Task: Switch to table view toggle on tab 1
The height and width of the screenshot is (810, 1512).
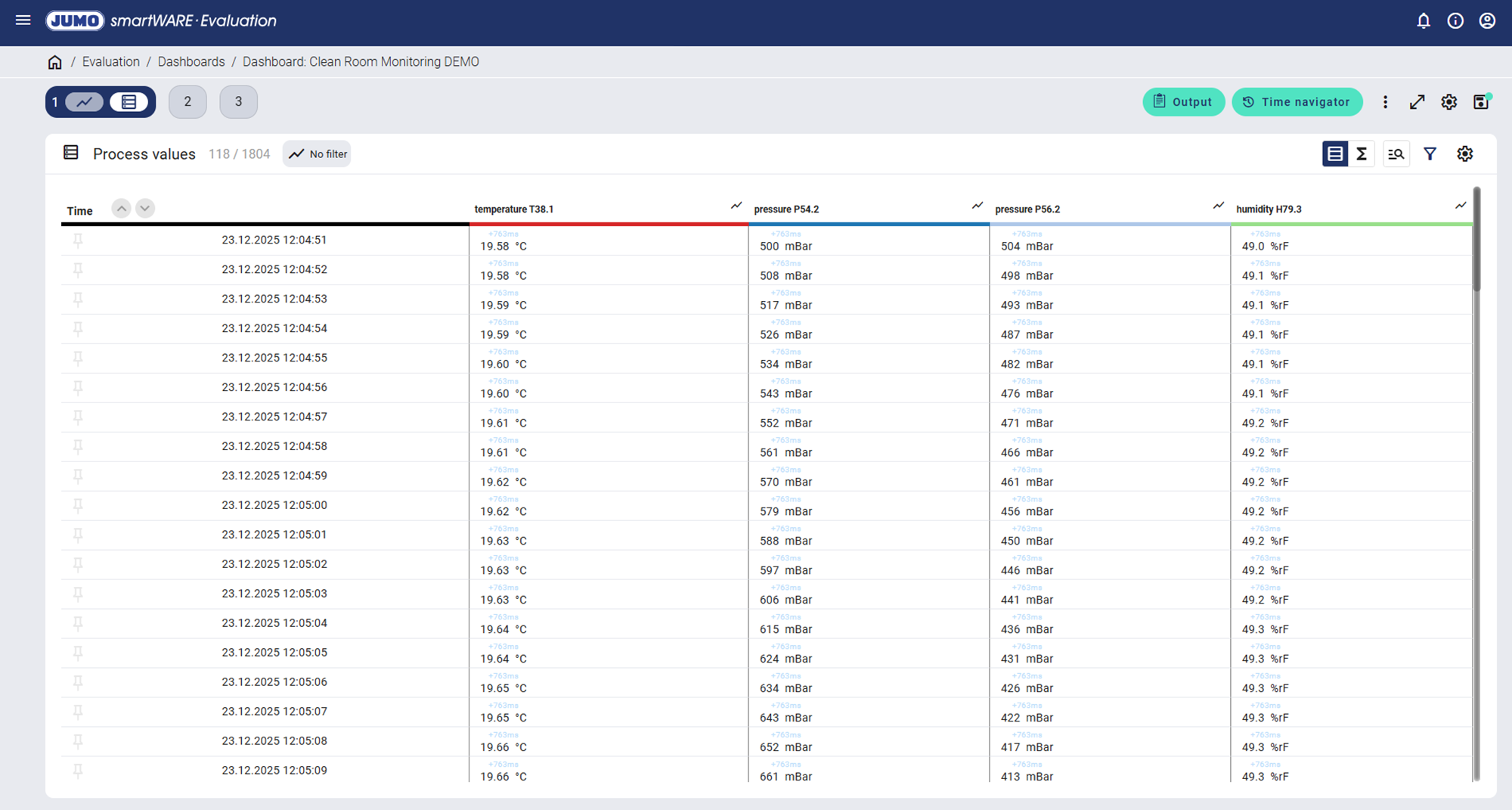Action: click(129, 102)
